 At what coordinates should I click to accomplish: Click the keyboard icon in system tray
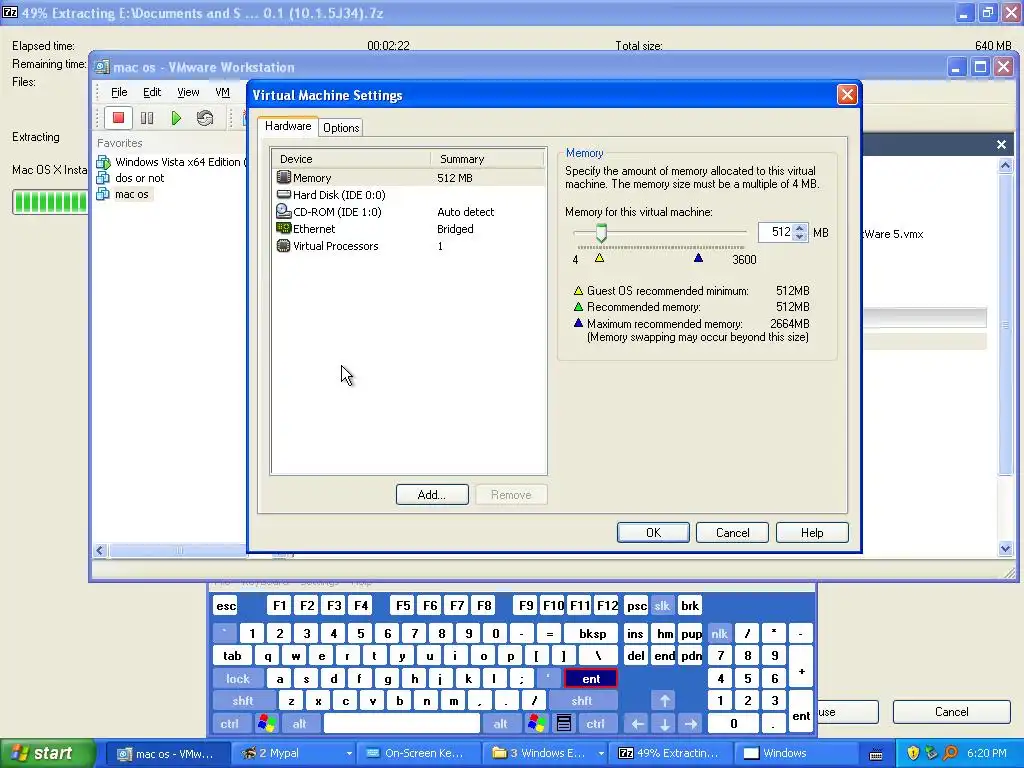(876, 755)
